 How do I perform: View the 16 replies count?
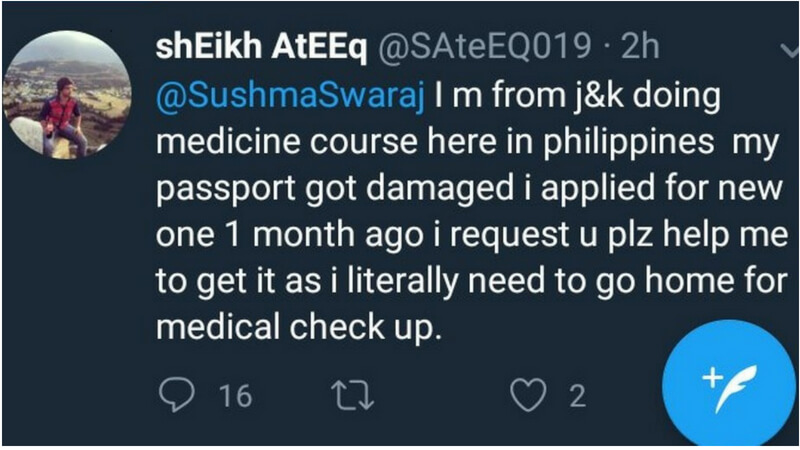point(234,396)
